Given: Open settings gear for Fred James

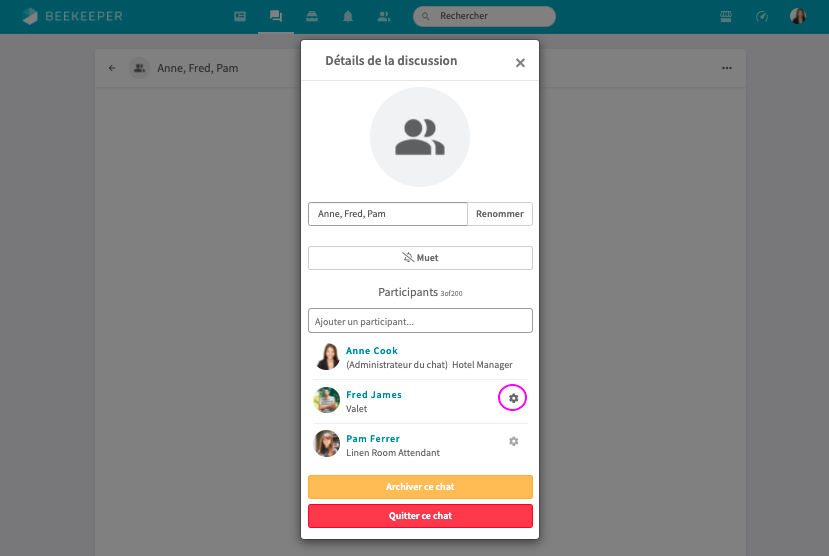Looking at the screenshot, I should click(x=513, y=398).
